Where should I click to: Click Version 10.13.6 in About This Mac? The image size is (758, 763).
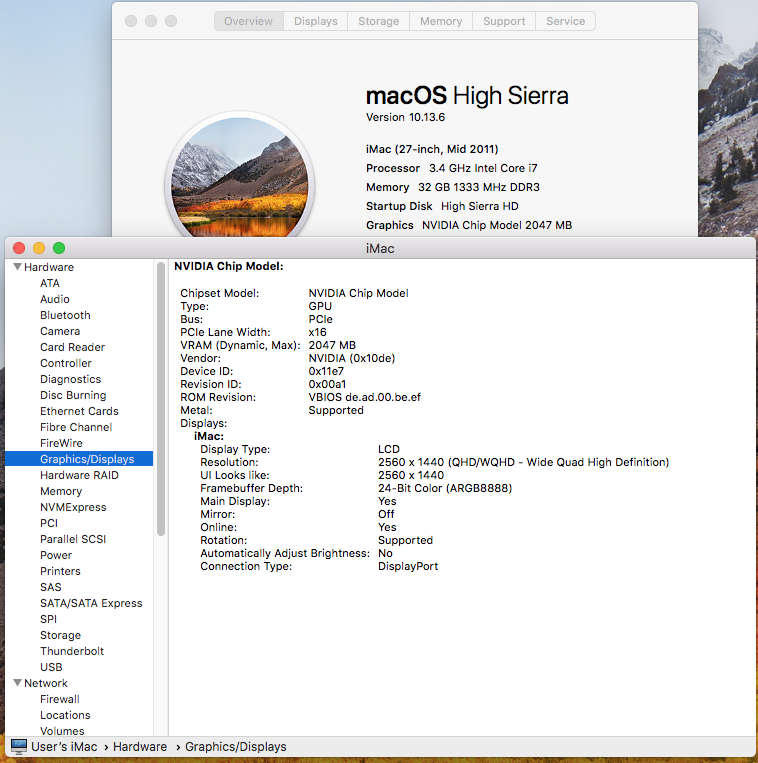[405, 117]
